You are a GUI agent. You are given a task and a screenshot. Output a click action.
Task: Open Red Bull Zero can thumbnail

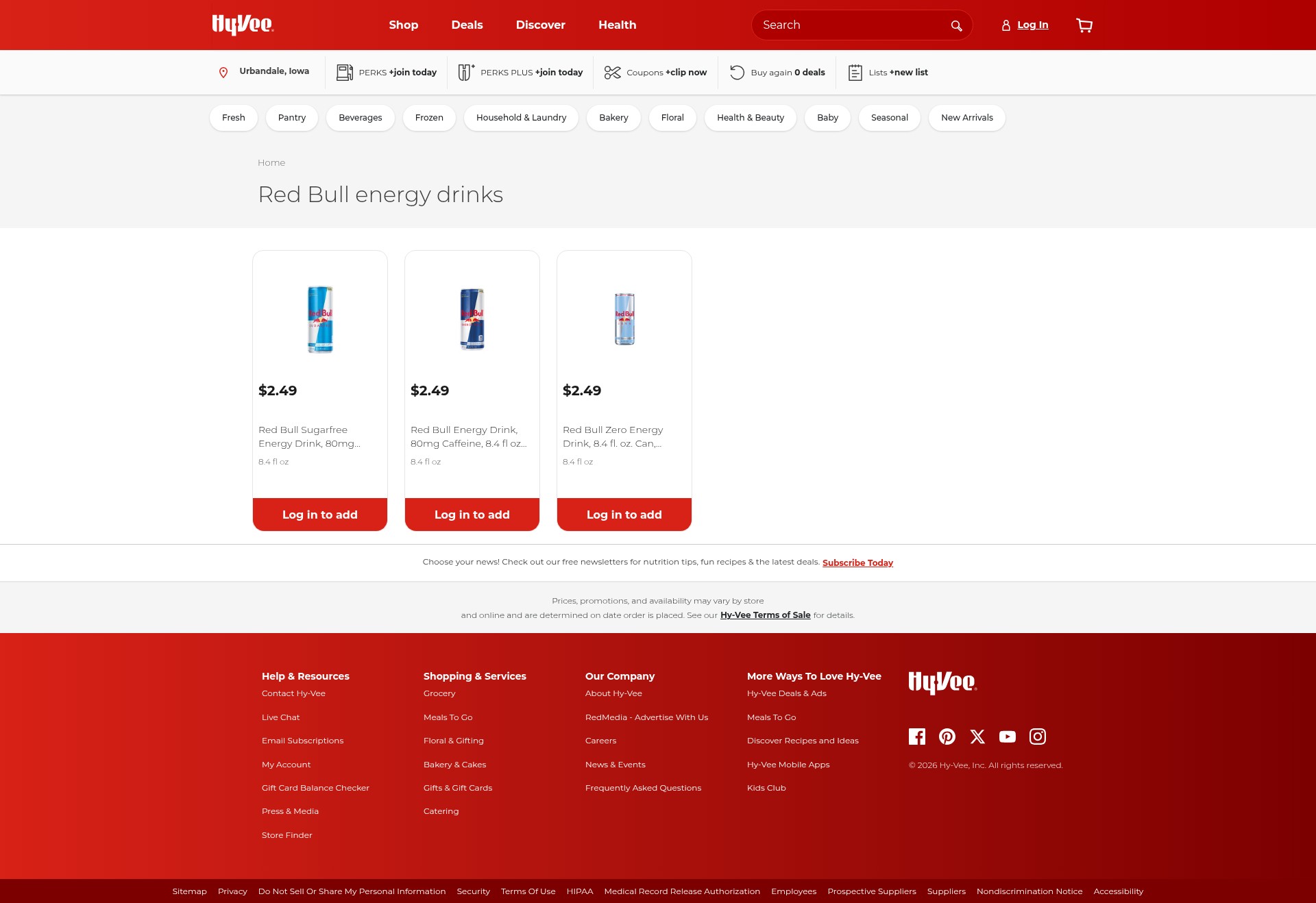[624, 319]
